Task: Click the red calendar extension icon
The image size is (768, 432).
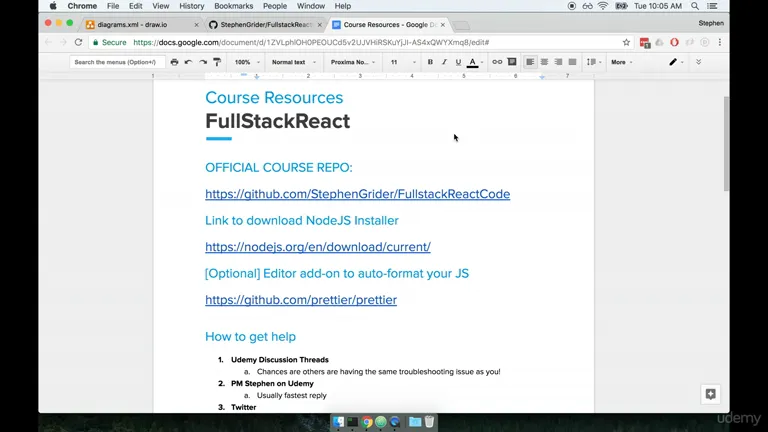Action: coord(645,43)
